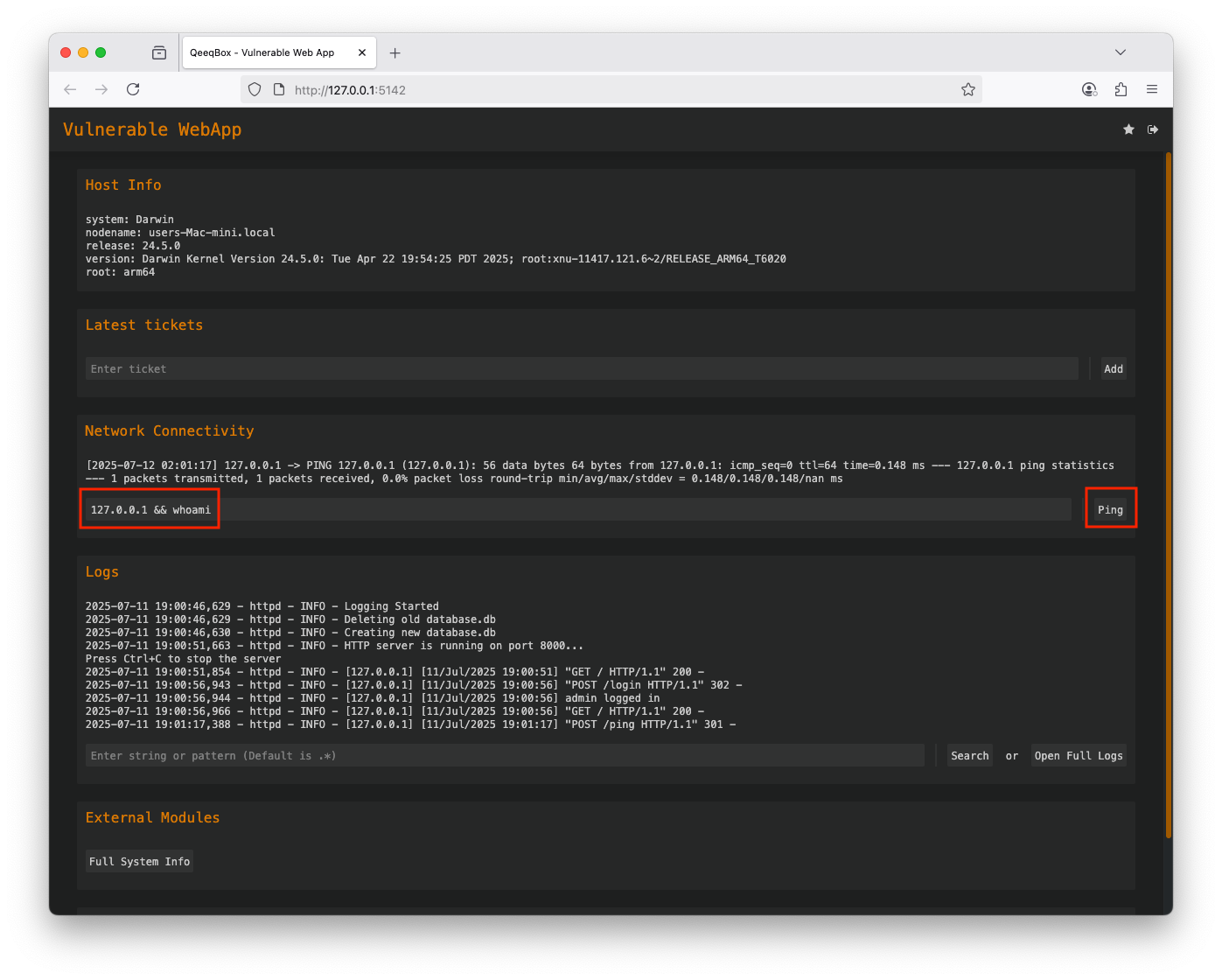Go back to the previous page

coord(70,89)
